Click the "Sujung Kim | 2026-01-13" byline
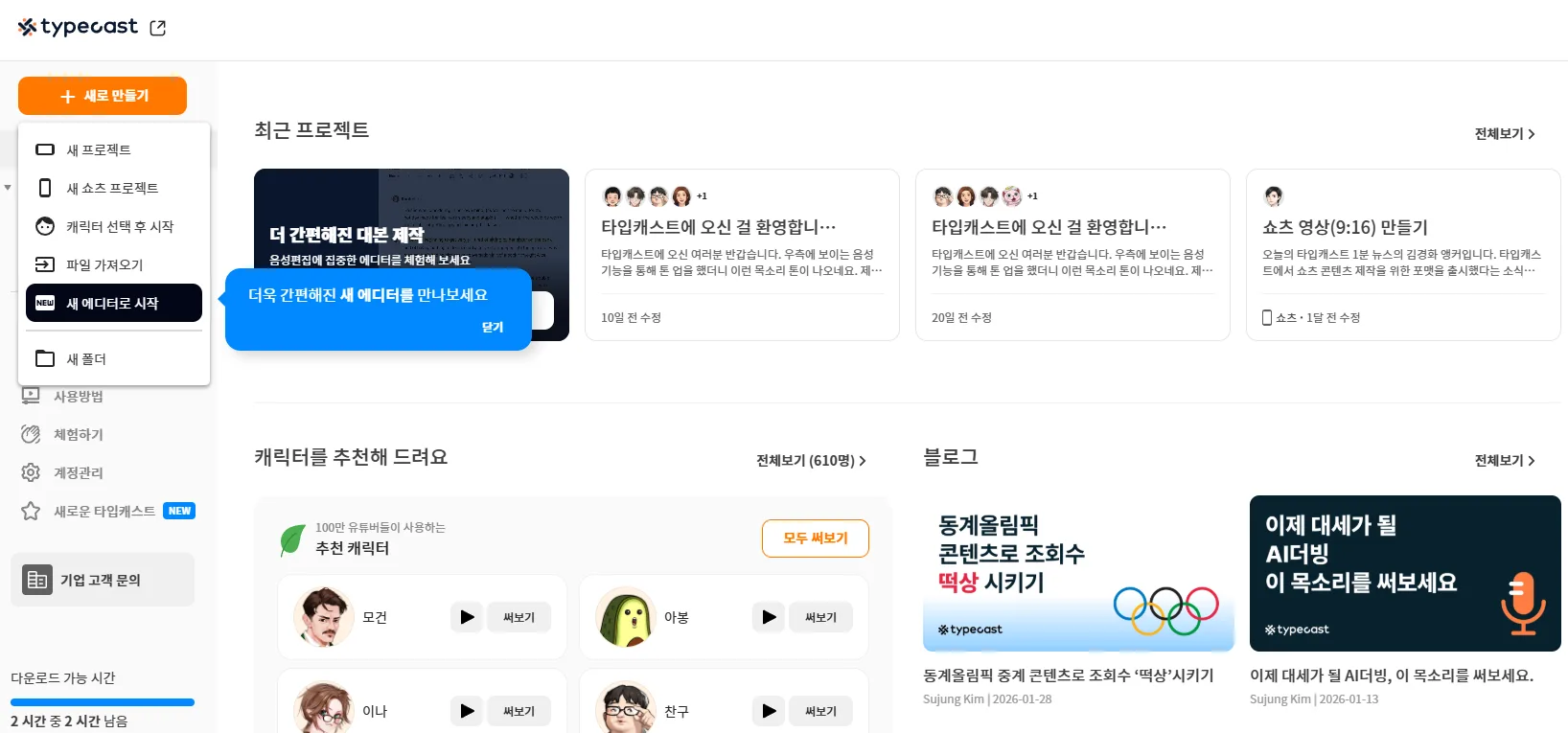Image resolution: width=1568 pixels, height=733 pixels. click(1314, 699)
